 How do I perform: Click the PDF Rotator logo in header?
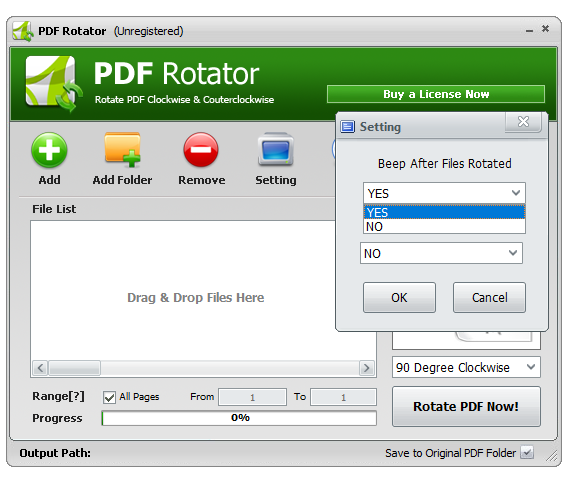pos(54,84)
